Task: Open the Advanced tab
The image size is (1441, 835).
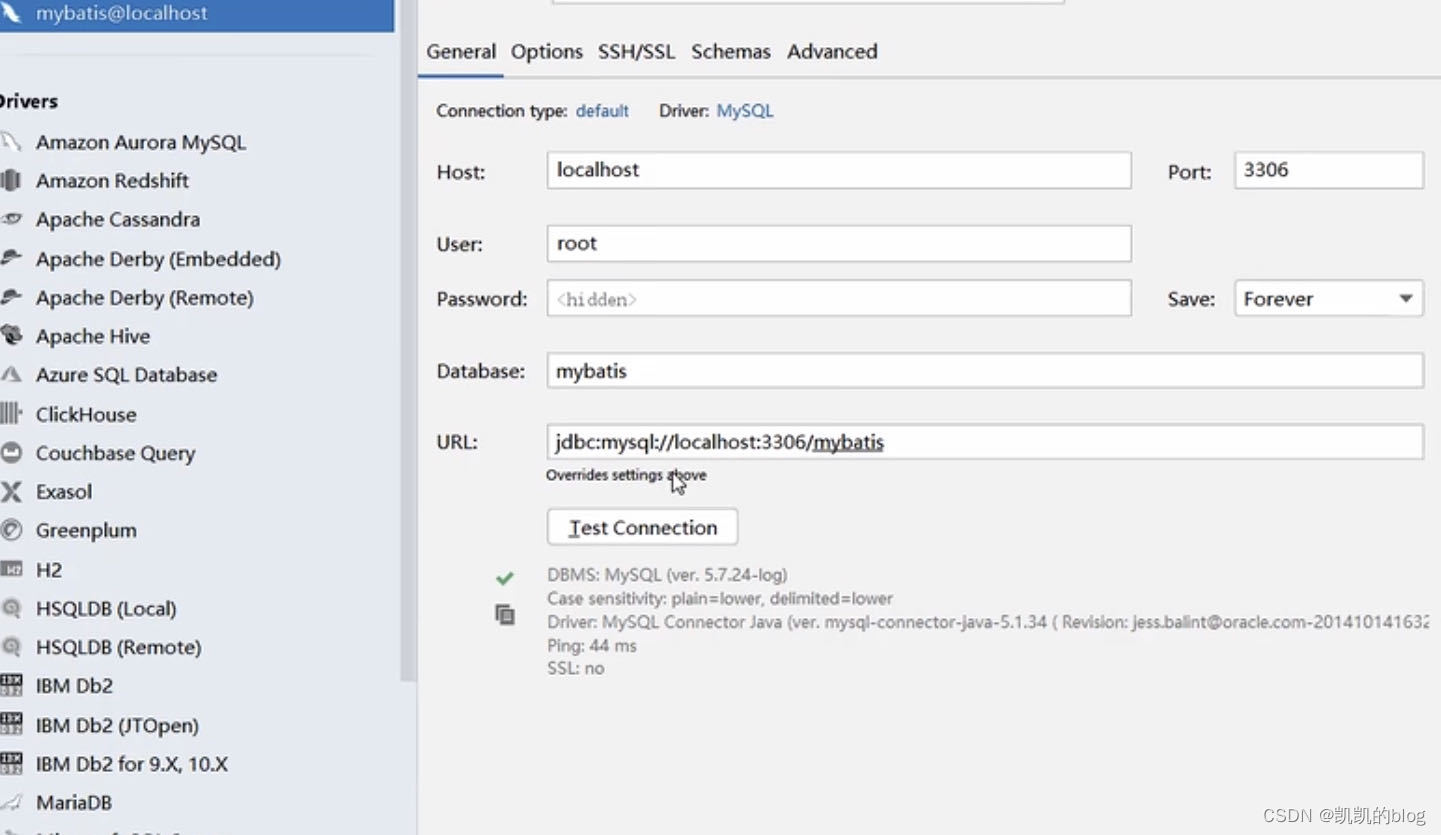Action: pyautogui.click(x=831, y=51)
